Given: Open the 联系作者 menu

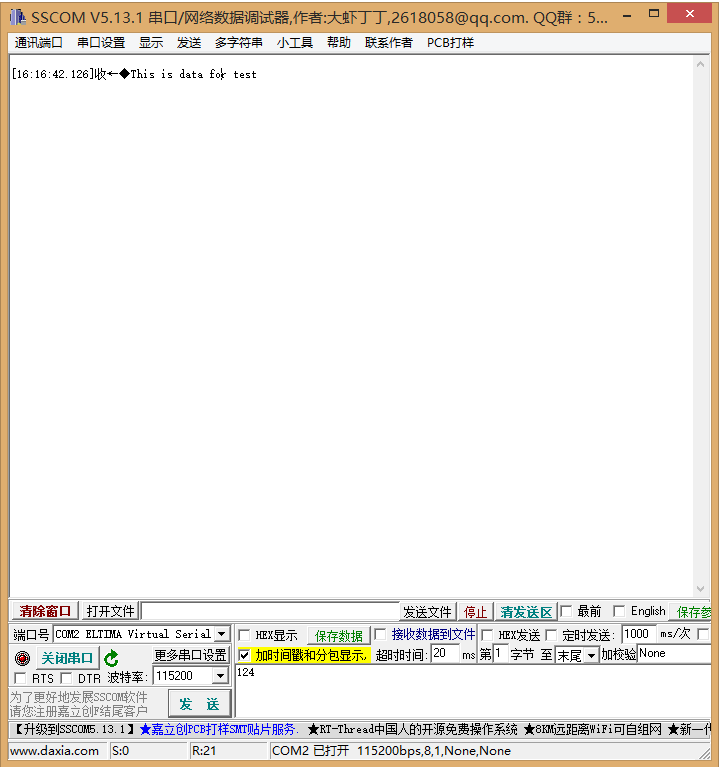Looking at the screenshot, I should coord(389,43).
